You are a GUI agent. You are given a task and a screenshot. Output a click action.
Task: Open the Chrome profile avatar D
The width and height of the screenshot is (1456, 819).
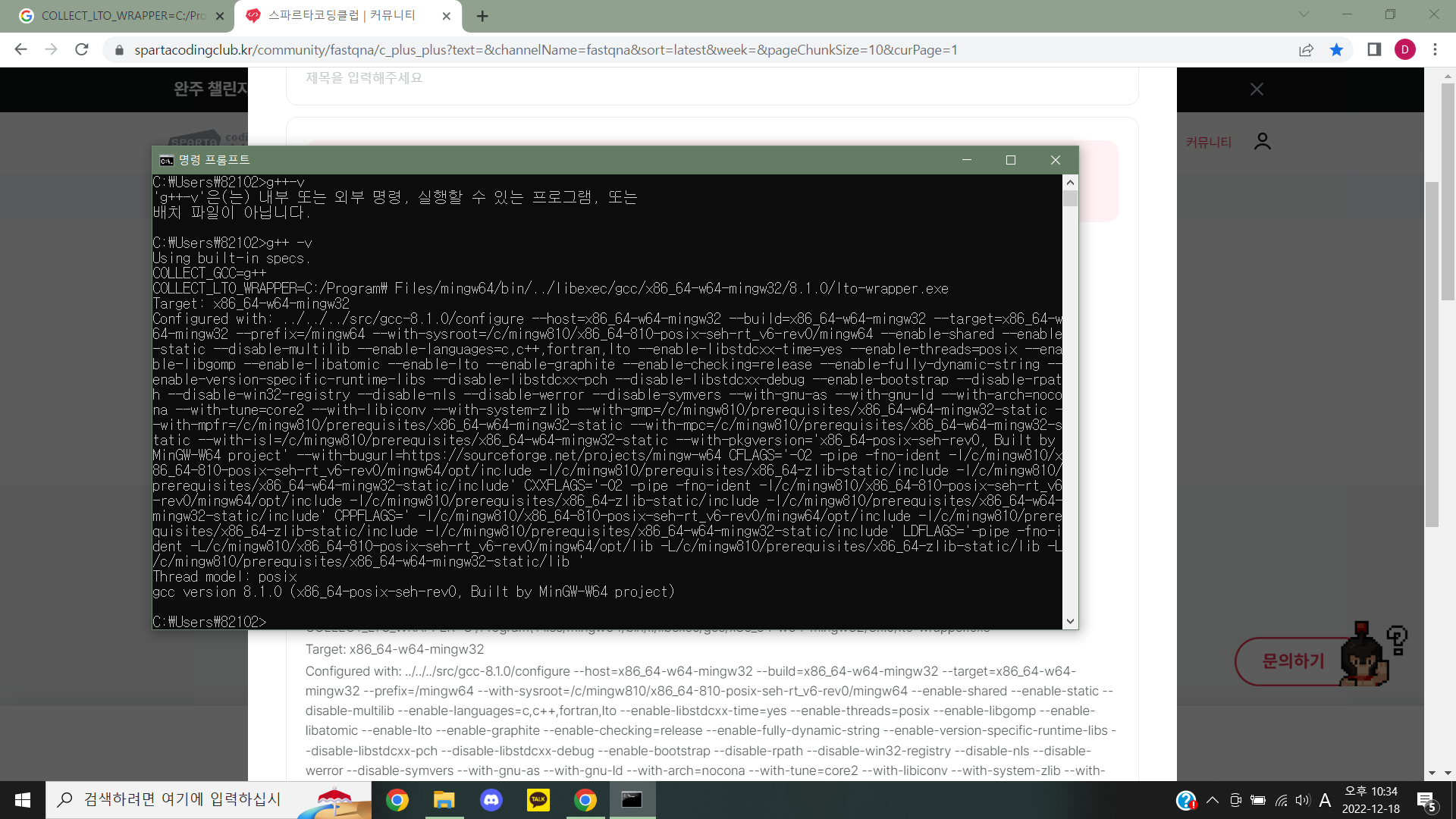(1404, 50)
